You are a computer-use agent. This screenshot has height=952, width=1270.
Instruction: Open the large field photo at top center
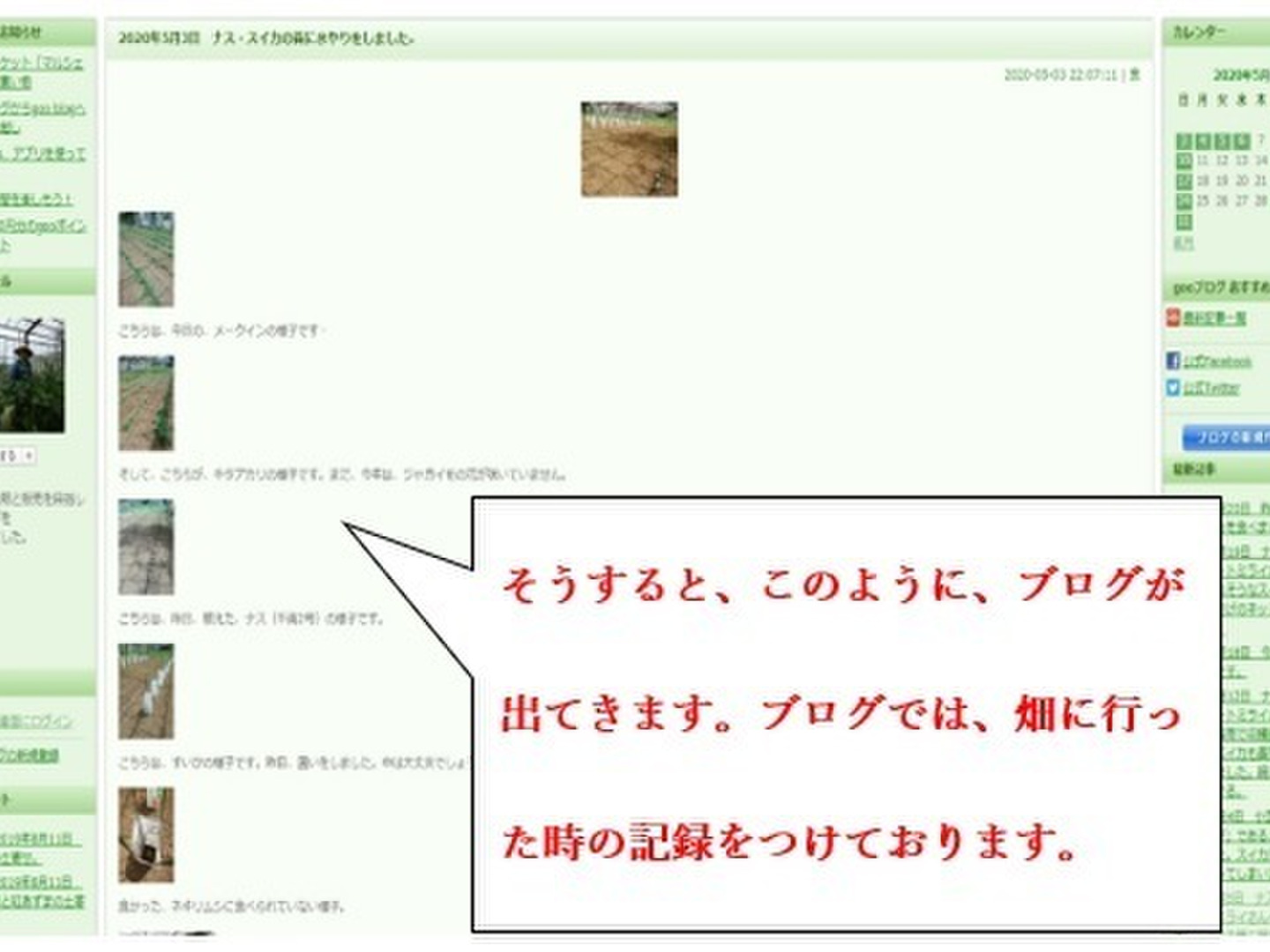(629, 149)
